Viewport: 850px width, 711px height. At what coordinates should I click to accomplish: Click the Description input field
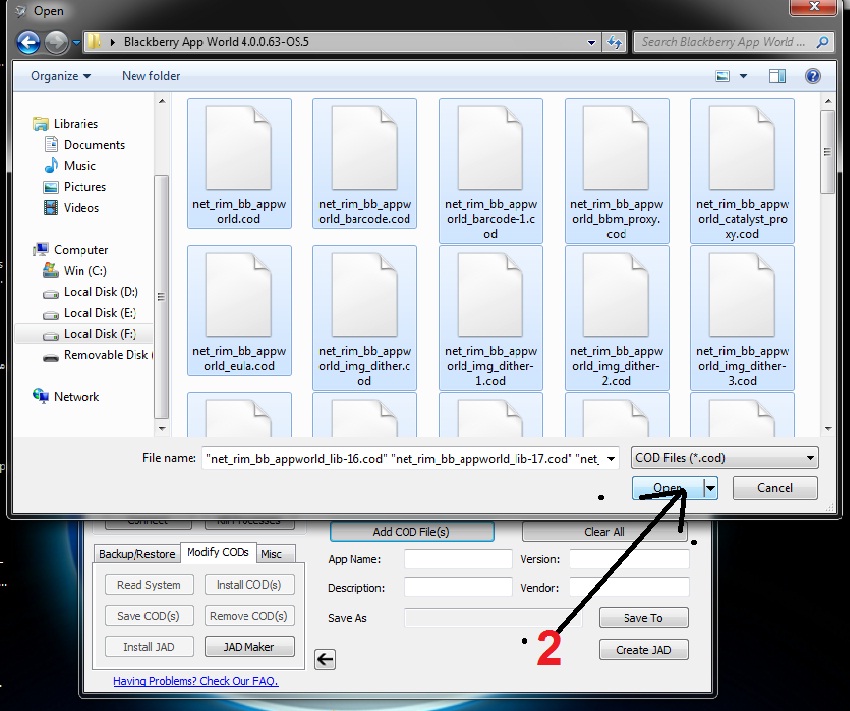pos(458,587)
